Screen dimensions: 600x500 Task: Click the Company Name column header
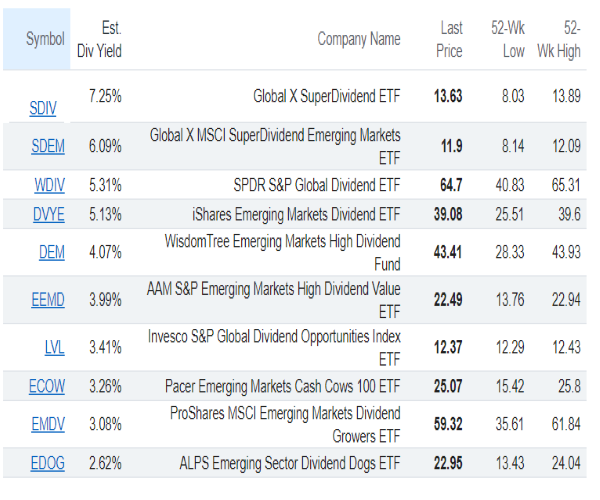click(358, 39)
